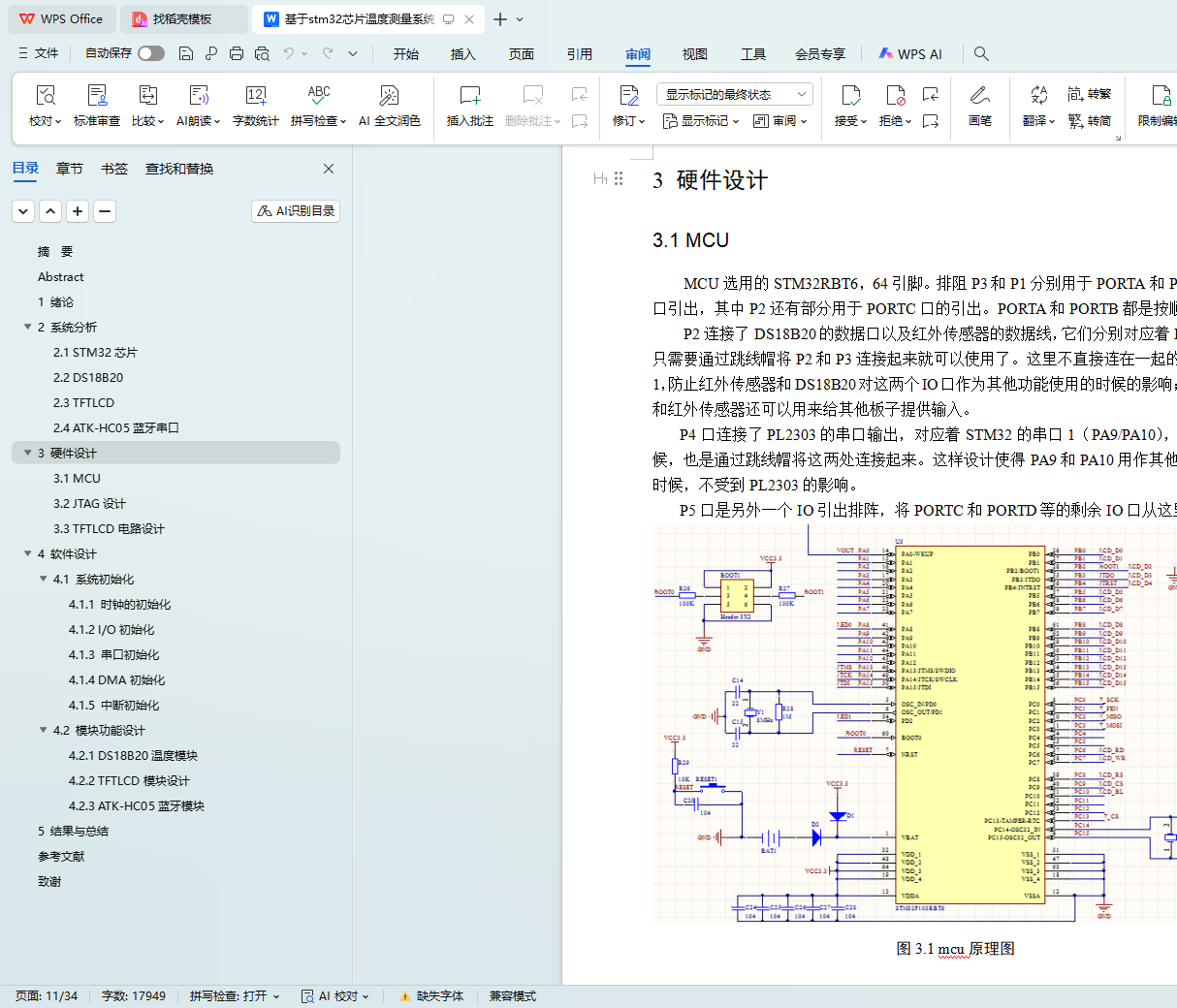Open the search magnifier icon in ribbon

tap(981, 53)
